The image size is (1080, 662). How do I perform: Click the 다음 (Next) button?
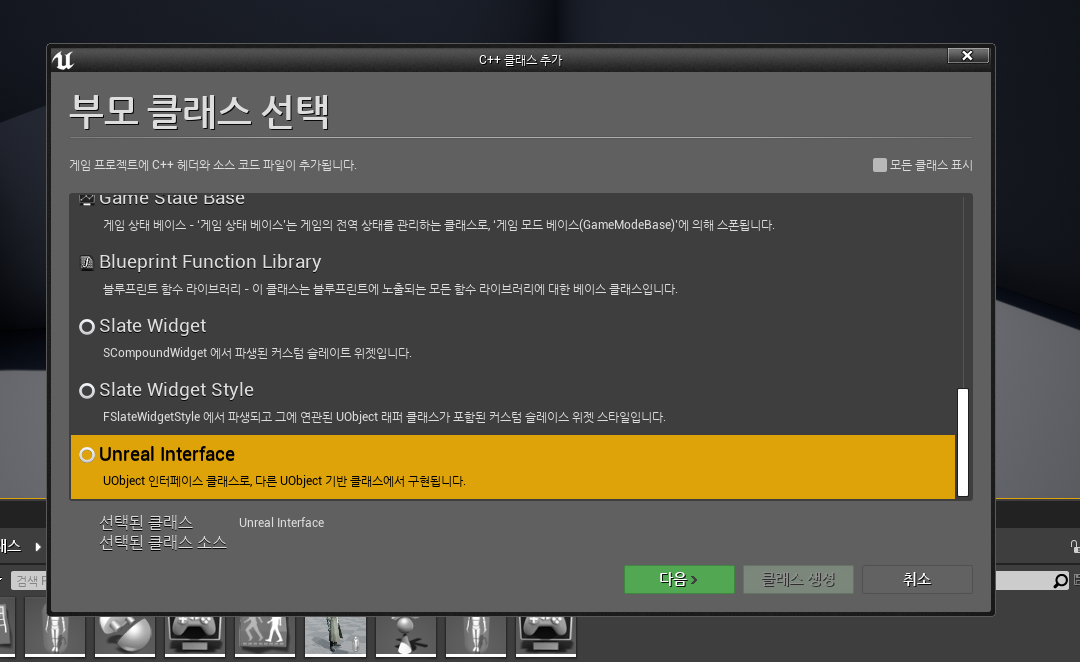pos(679,579)
